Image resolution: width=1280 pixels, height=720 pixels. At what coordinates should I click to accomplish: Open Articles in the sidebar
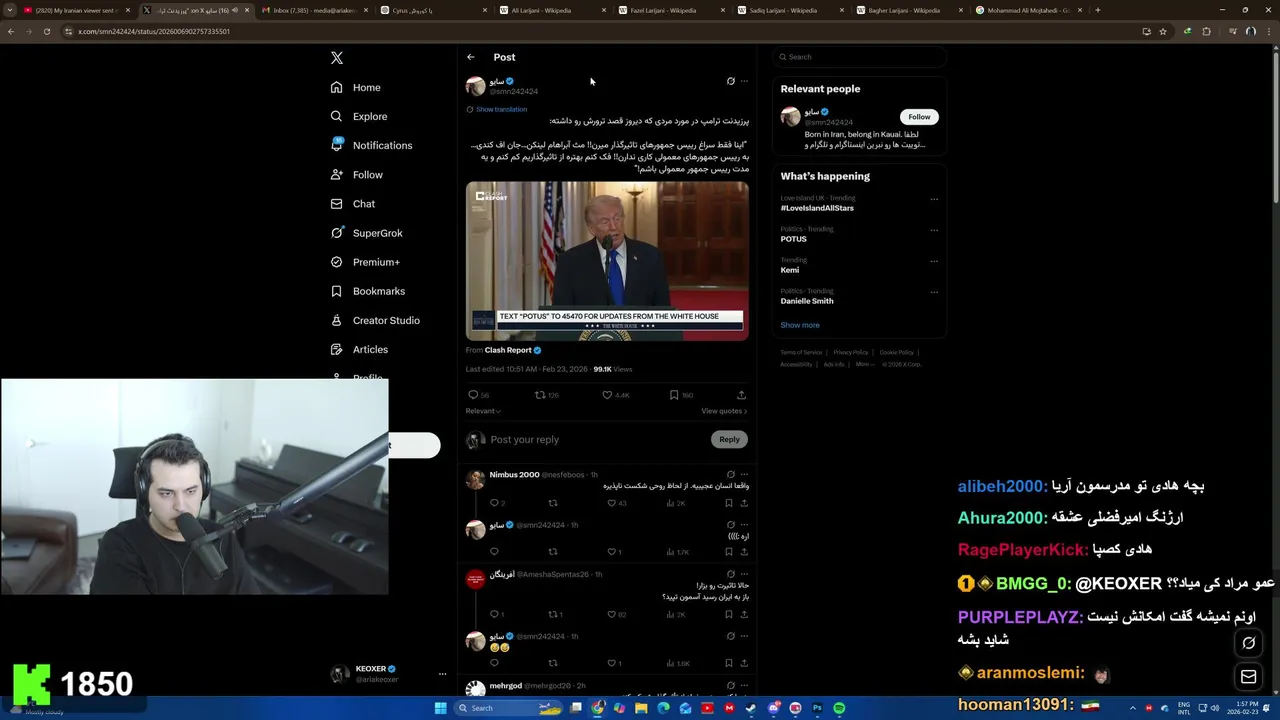pyautogui.click(x=359, y=349)
